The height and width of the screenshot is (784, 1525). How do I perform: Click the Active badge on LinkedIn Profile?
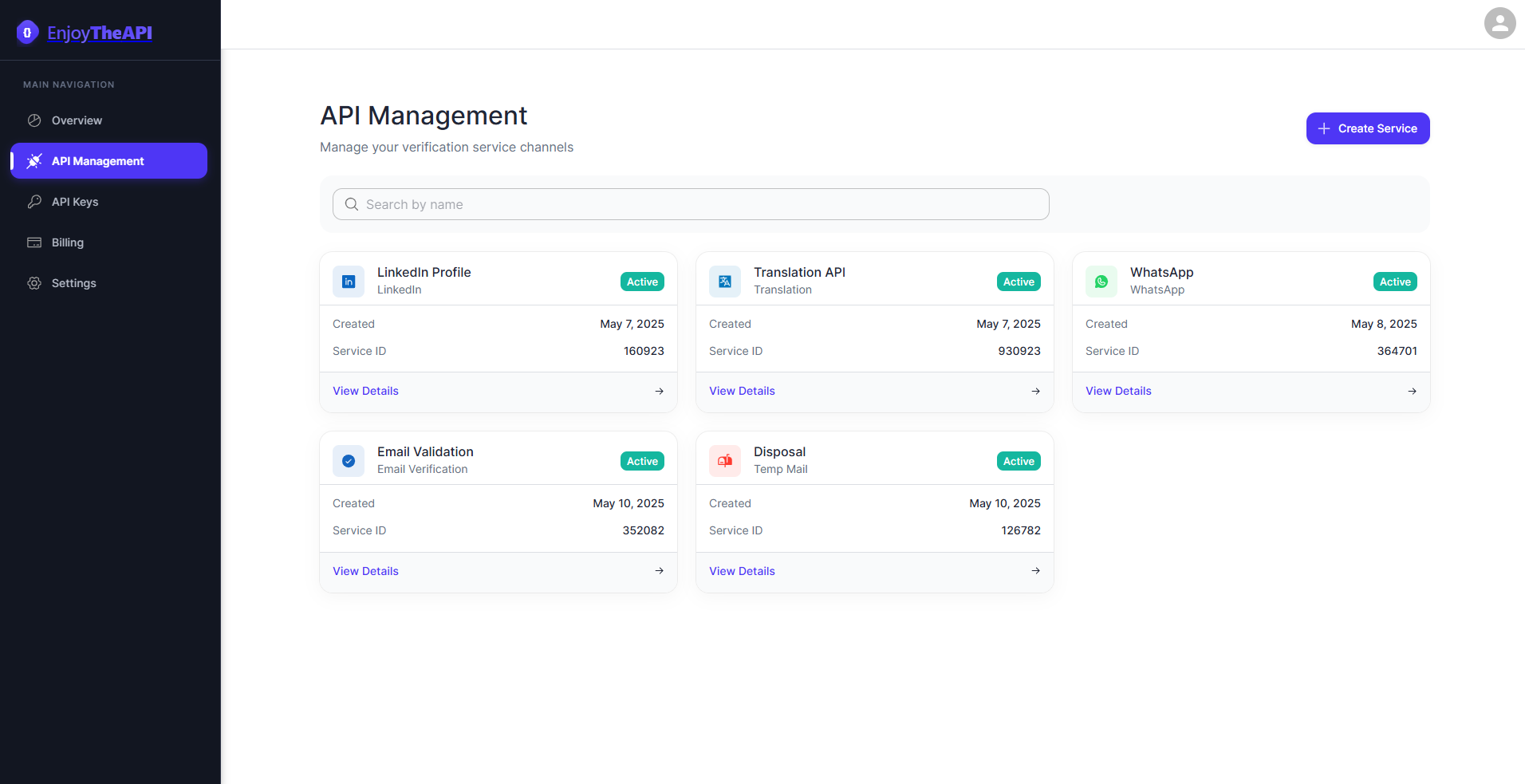tap(642, 282)
